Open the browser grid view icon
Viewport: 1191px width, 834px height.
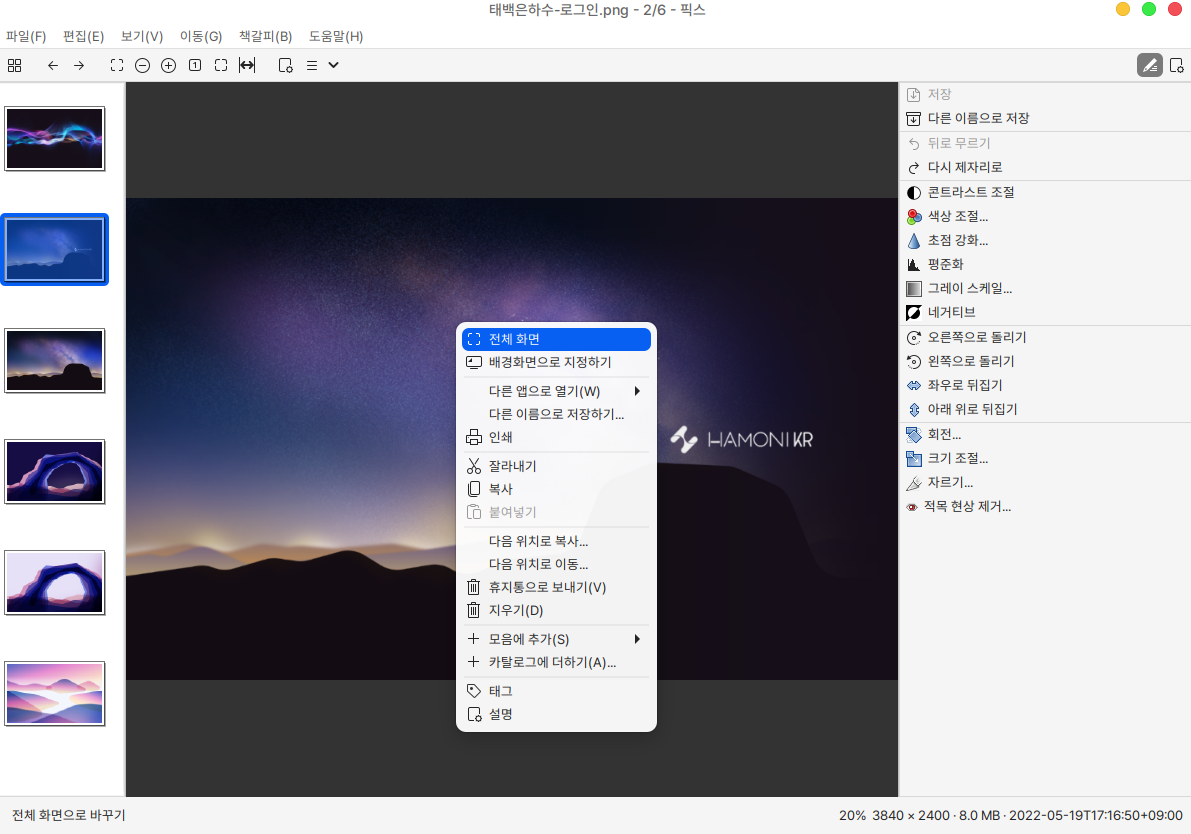[x=14, y=65]
